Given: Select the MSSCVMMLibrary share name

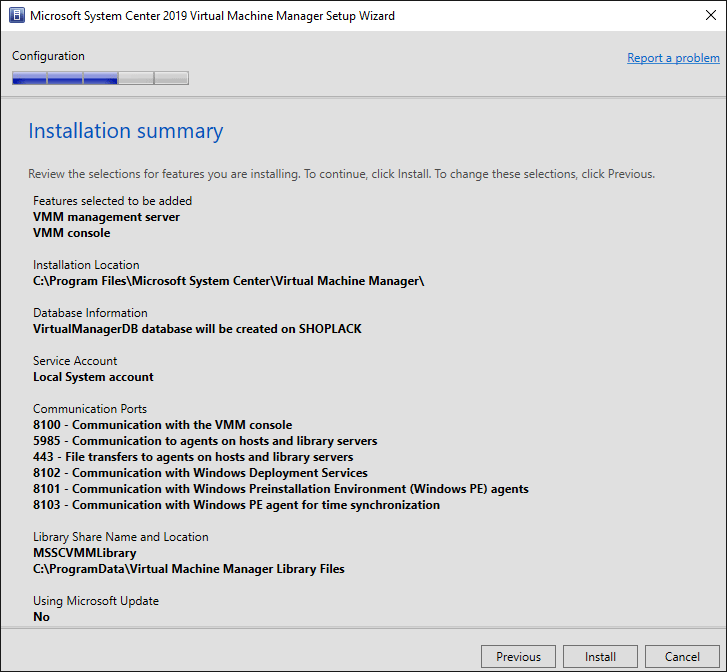Looking at the screenshot, I should click(x=85, y=553).
